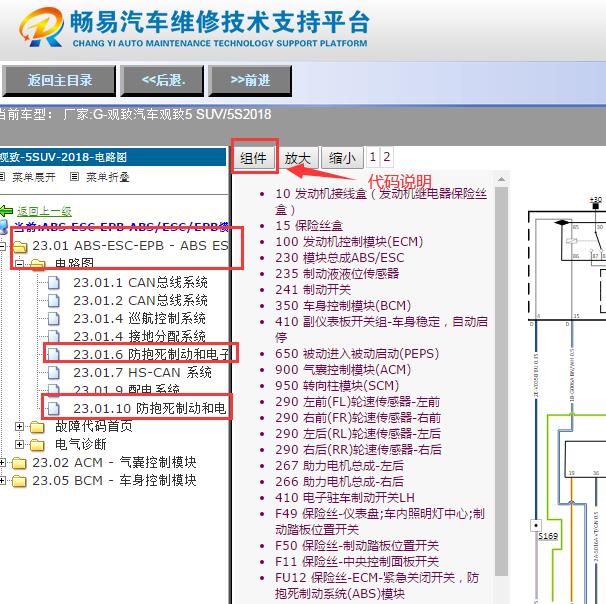Click 返回主目录 button
This screenshot has width=606, height=604.
[59, 80]
